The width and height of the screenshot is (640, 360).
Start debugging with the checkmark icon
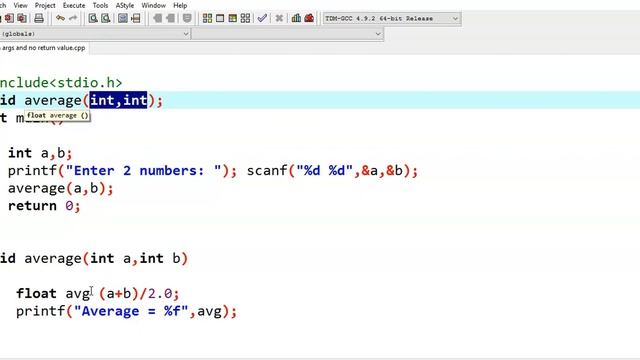262,18
